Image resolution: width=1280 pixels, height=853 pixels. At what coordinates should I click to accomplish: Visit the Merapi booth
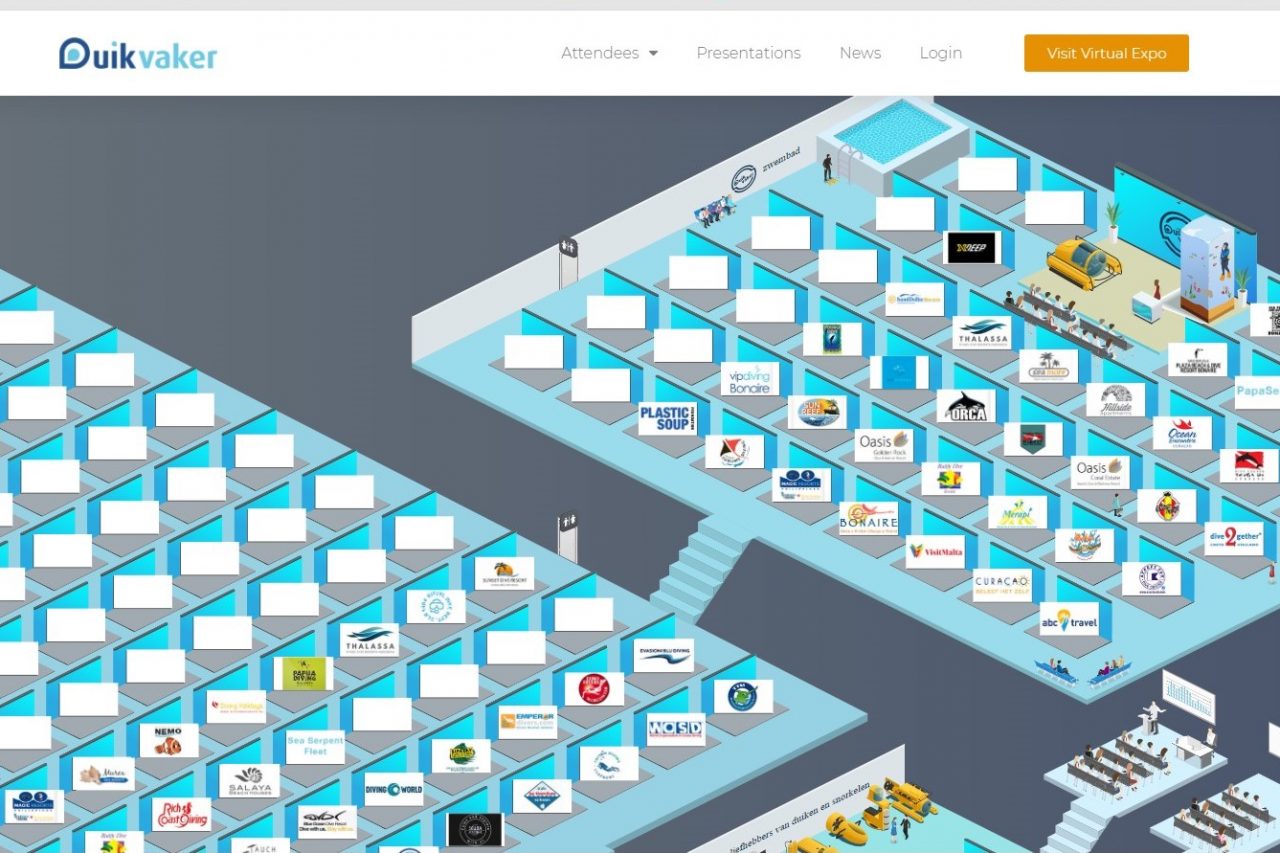click(x=1018, y=512)
